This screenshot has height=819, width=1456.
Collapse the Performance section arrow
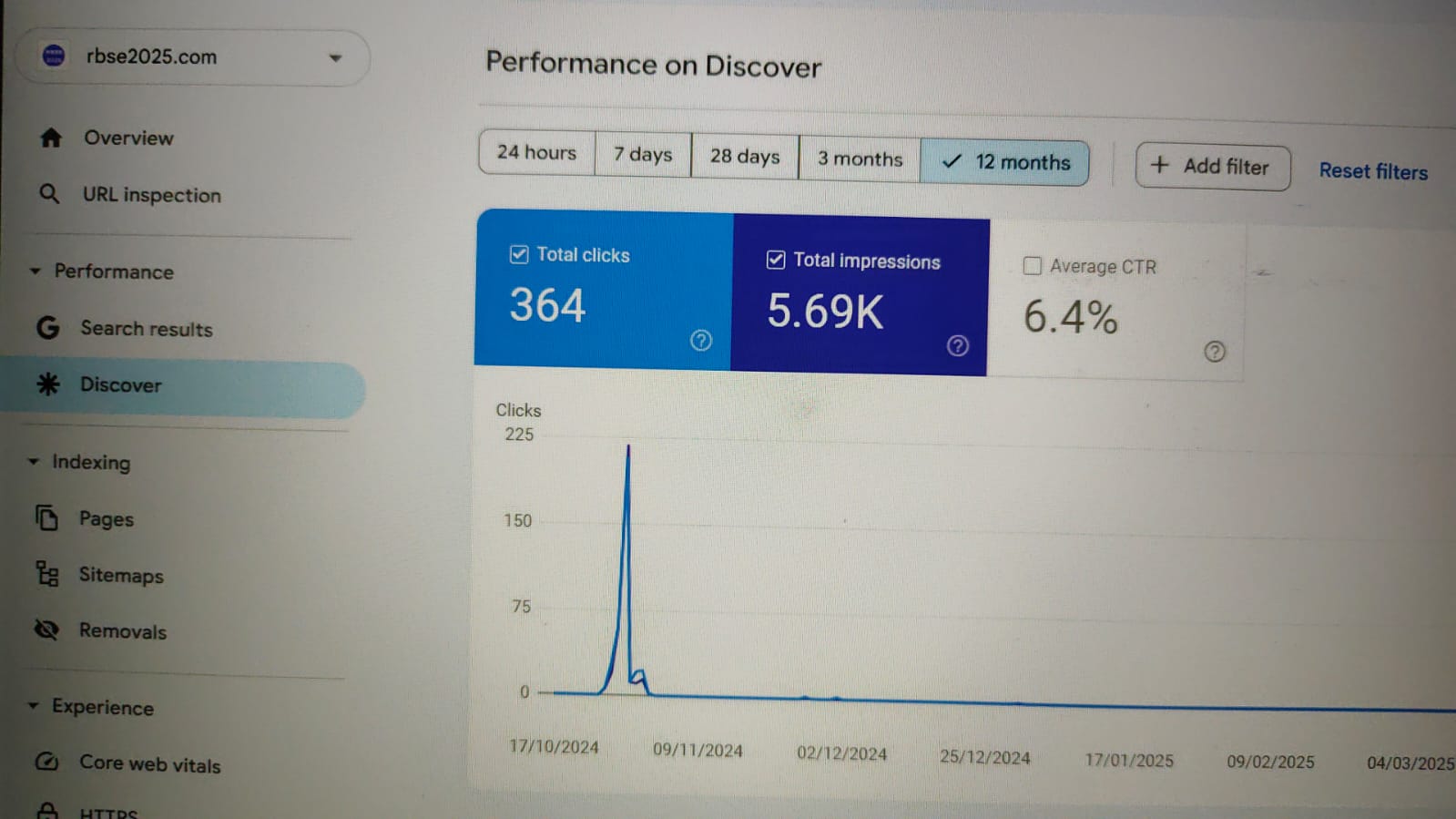[35, 271]
